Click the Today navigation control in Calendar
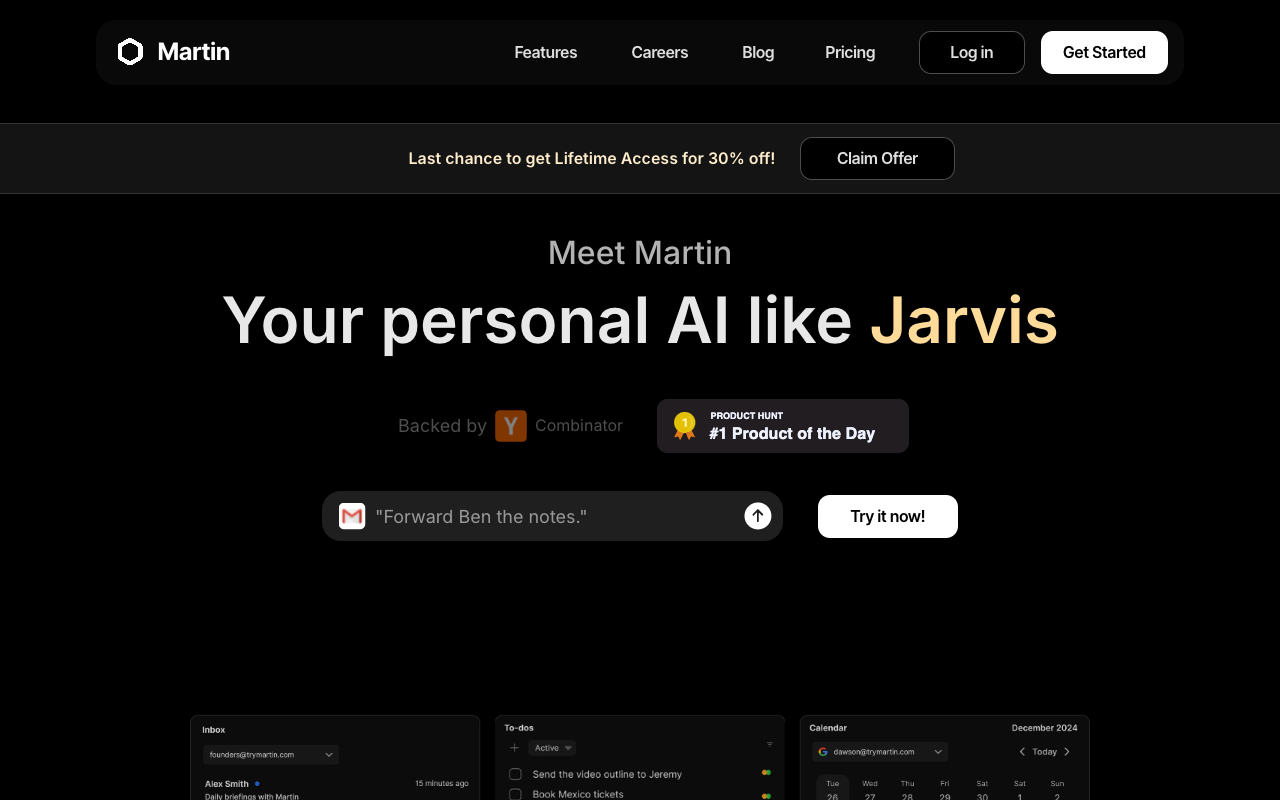Screen dimensions: 1280x800 coord(1044,751)
